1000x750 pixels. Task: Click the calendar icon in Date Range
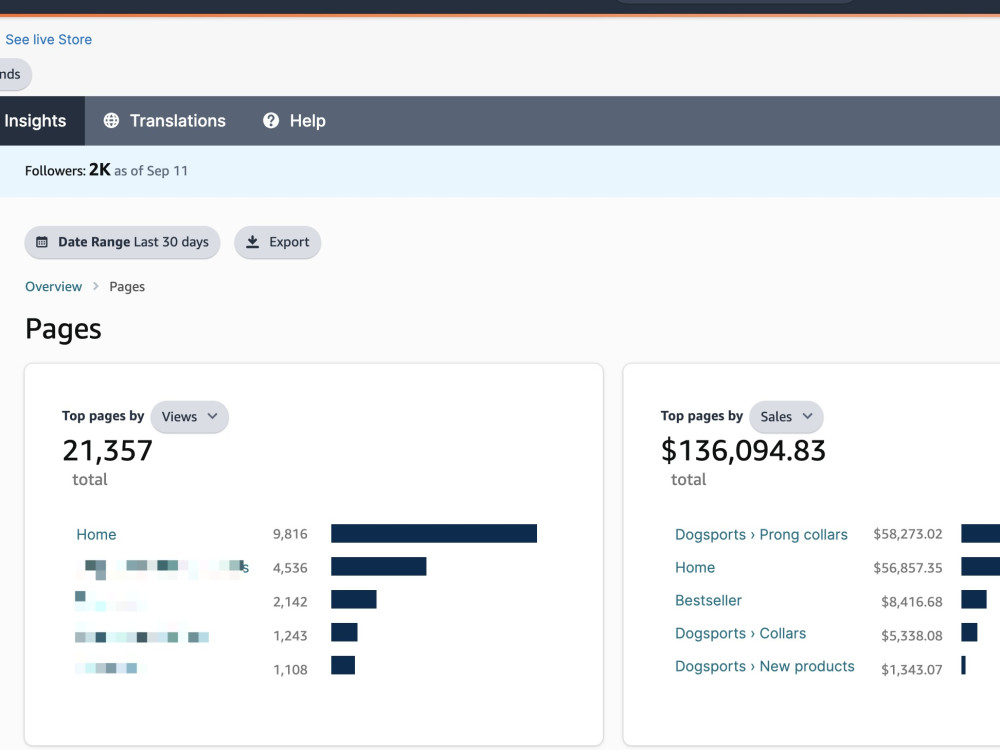(42, 242)
